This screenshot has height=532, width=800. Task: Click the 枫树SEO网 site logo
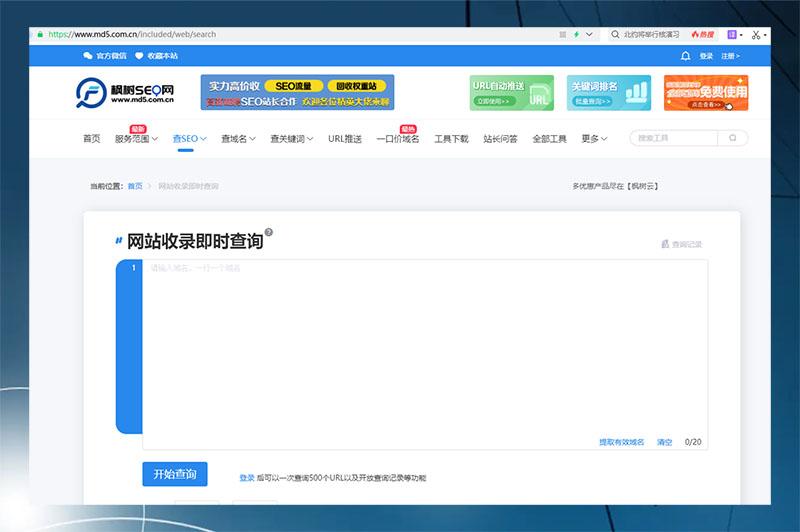click(125, 93)
